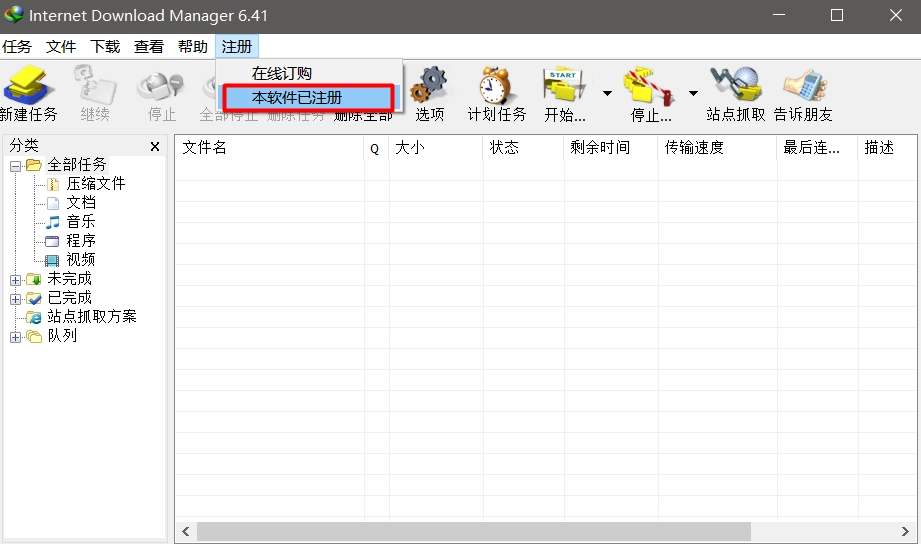The height and width of the screenshot is (544, 921).
Task: Minimize the Internet Download Manager window
Action: [779, 15]
